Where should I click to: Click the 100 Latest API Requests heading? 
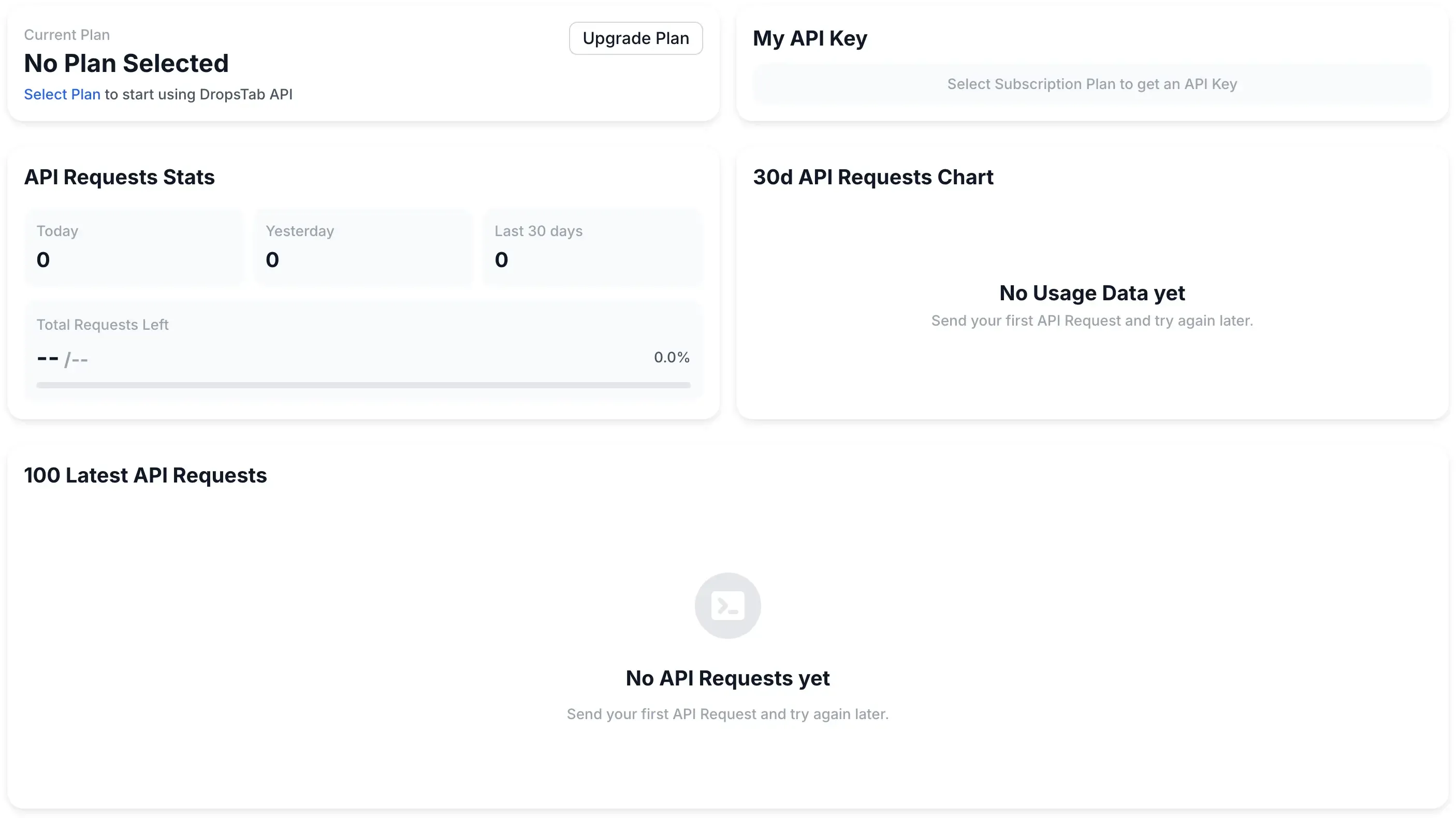(x=146, y=475)
